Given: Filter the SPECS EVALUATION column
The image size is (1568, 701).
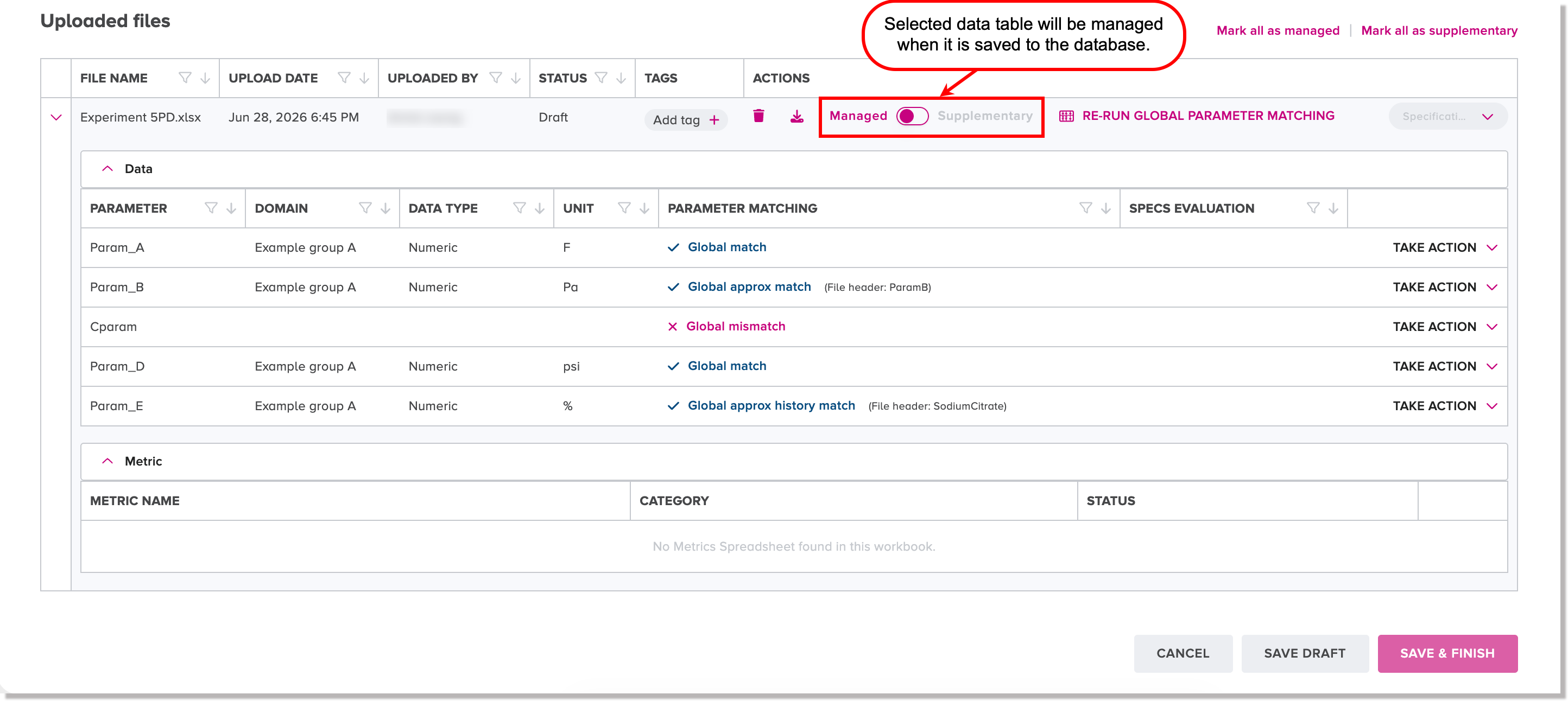Looking at the screenshot, I should pyautogui.click(x=1313, y=208).
